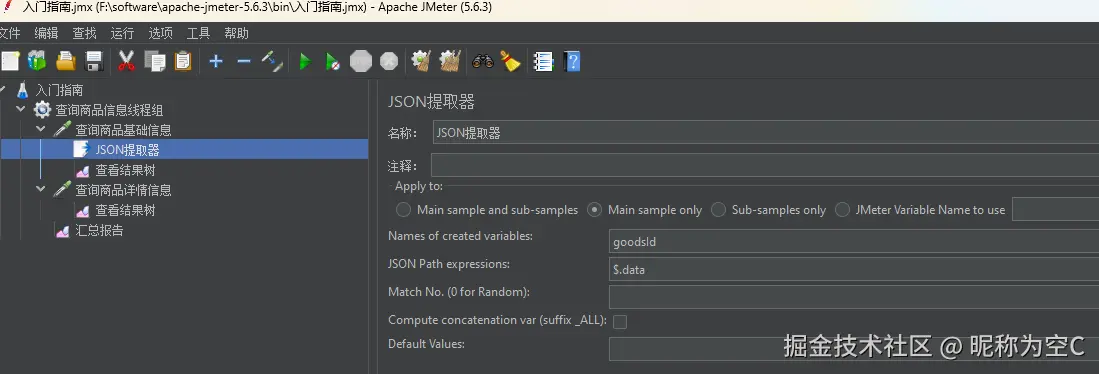Reset search with the yellow brush icon
This screenshot has height=374, width=1099.
(511, 62)
